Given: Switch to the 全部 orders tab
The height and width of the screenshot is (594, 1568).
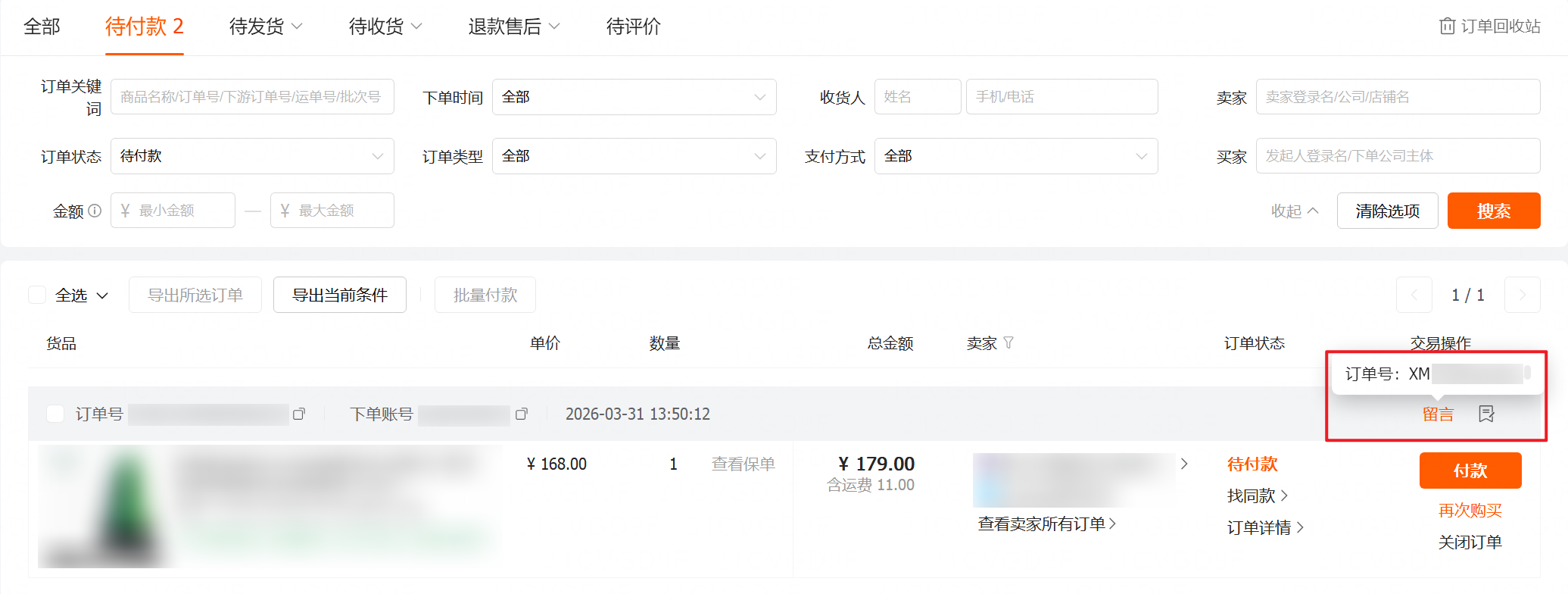Looking at the screenshot, I should point(42,27).
